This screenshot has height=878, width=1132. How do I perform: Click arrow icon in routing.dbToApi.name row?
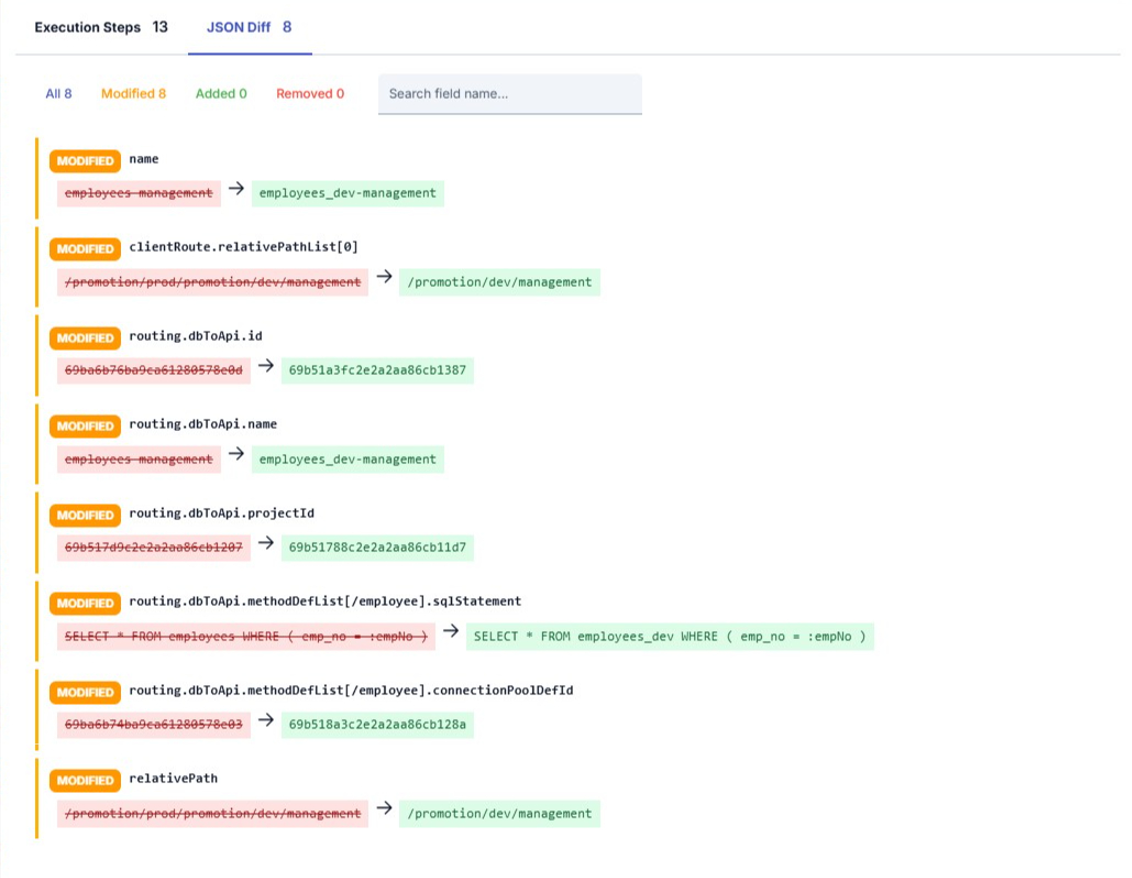click(236, 454)
